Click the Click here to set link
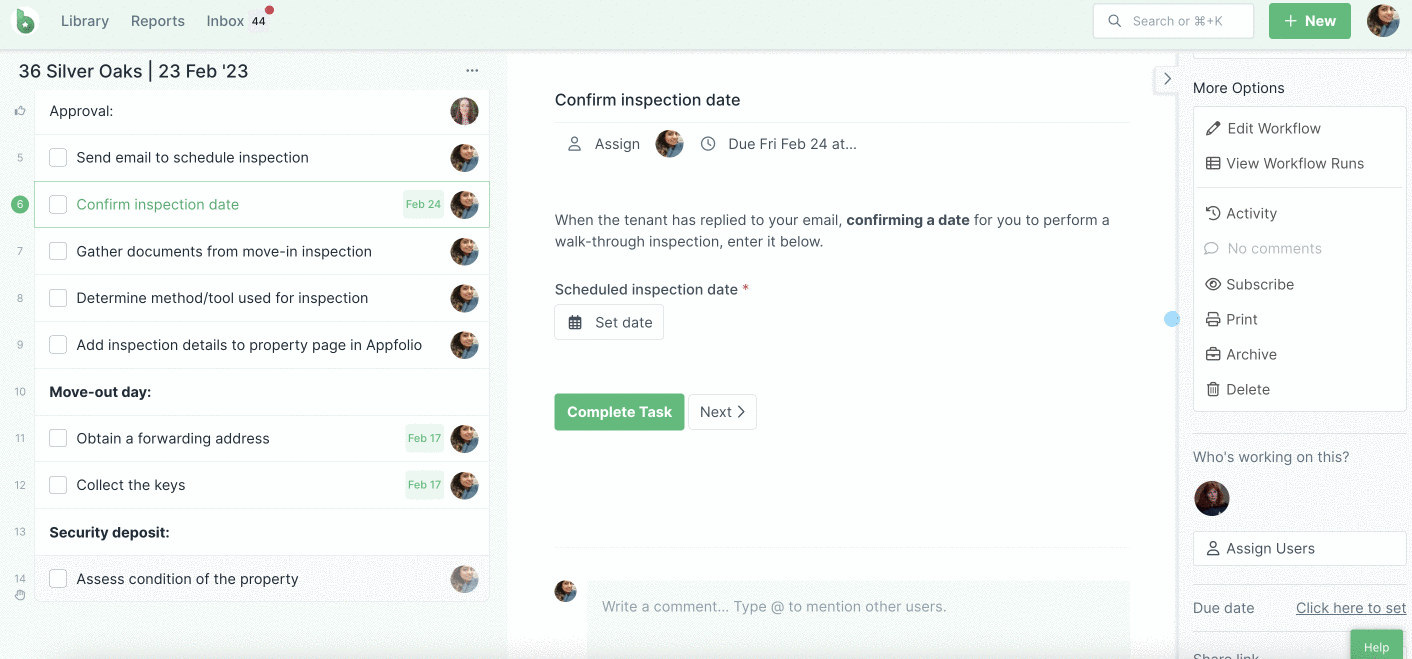This screenshot has width=1412, height=659. click(x=1351, y=608)
